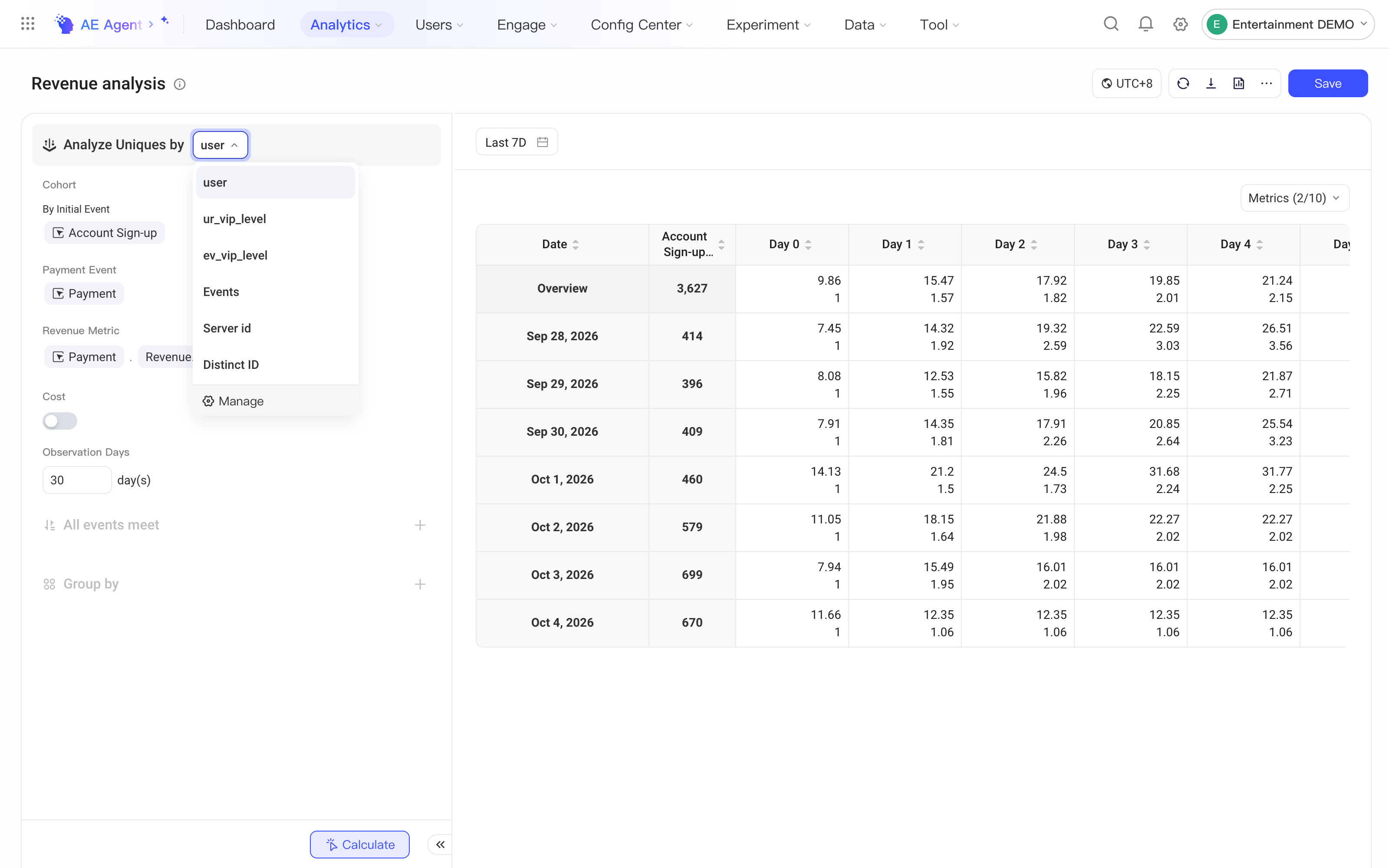Click the info icon beside Revenue analysis
This screenshot has height=868, width=1389.
[x=180, y=84]
